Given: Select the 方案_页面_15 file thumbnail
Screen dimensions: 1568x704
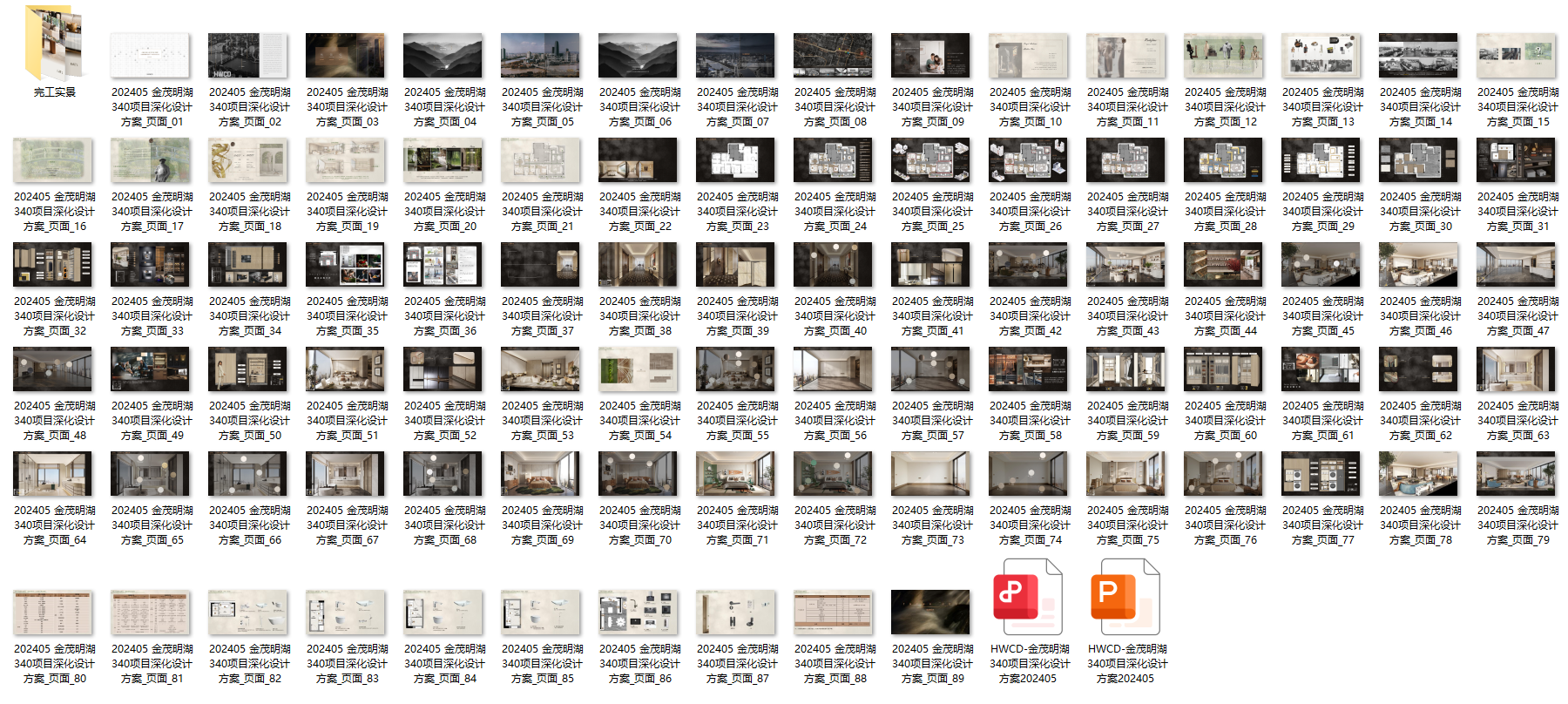Looking at the screenshot, I should coord(1517,56).
